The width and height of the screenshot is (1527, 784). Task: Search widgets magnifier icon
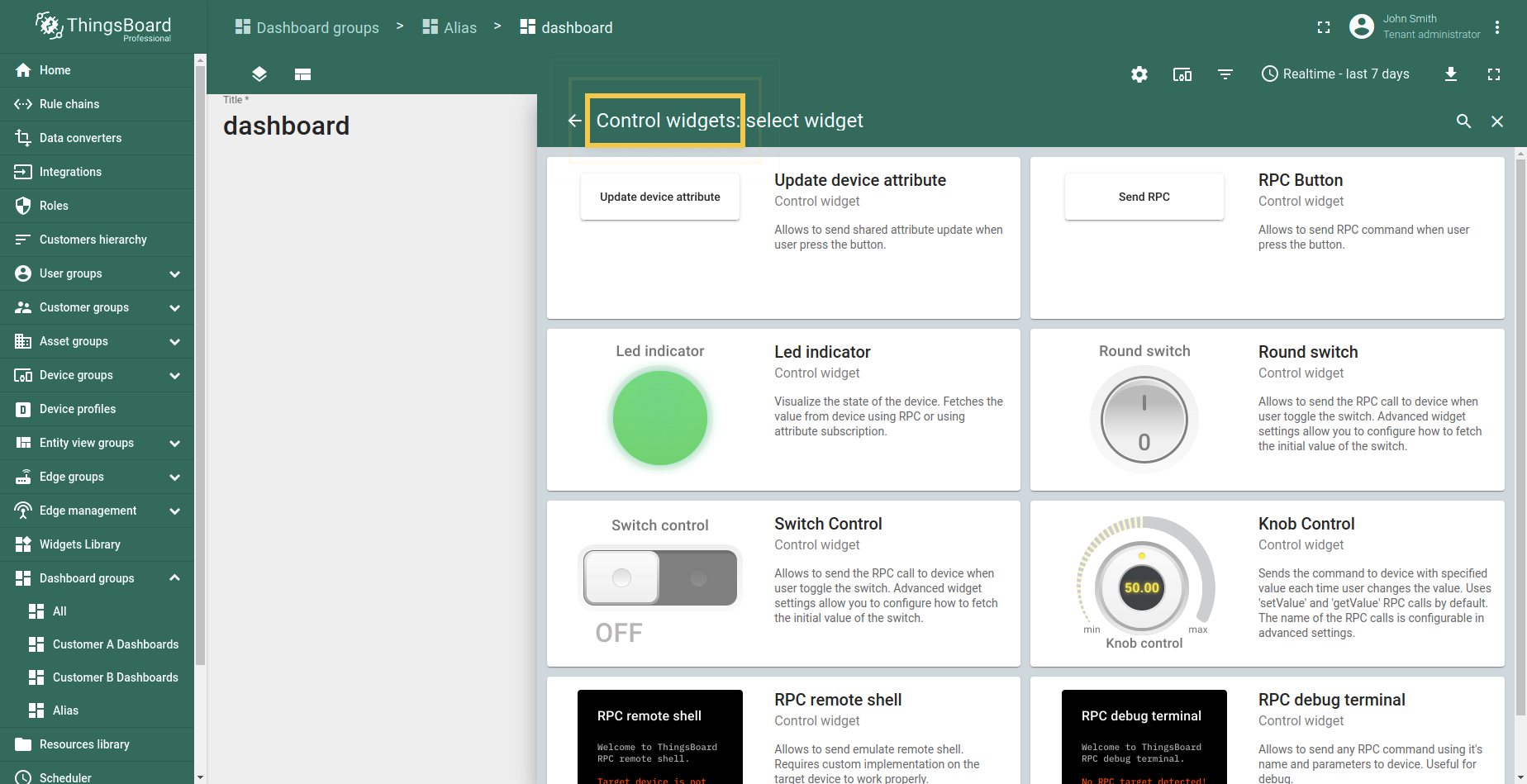[1463, 121]
